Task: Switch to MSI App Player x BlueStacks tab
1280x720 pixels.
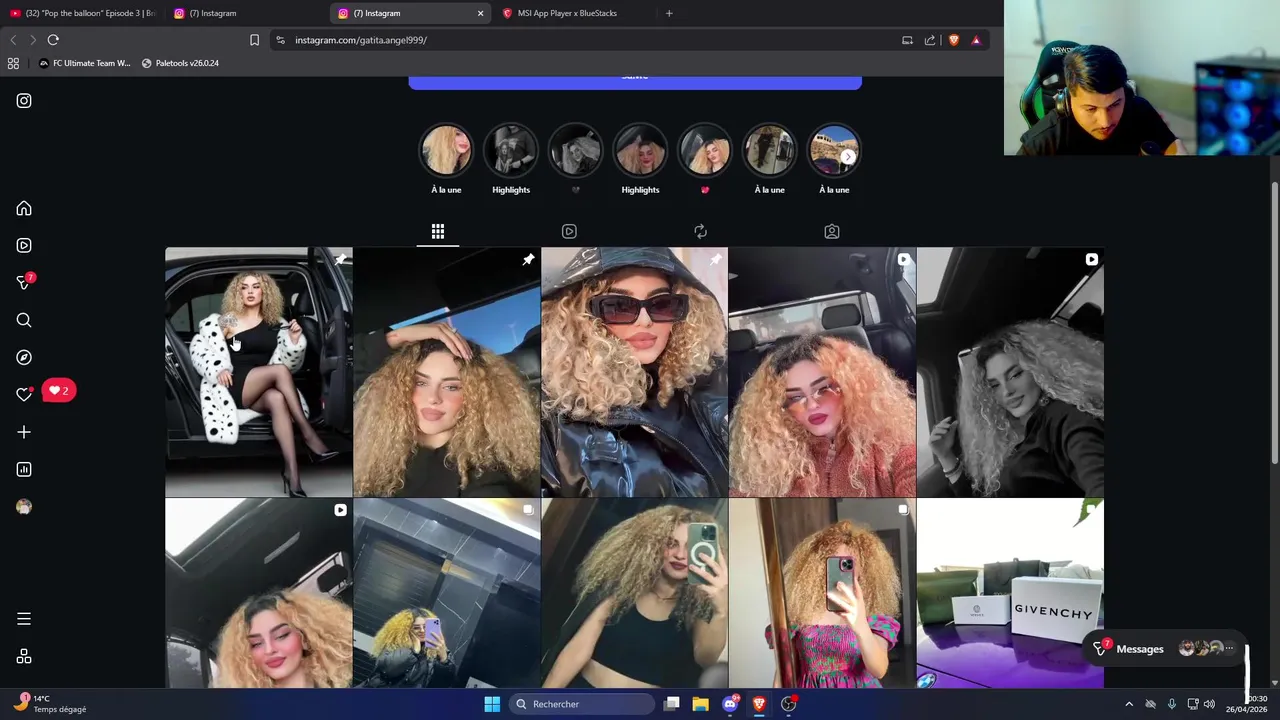Action: click(567, 13)
